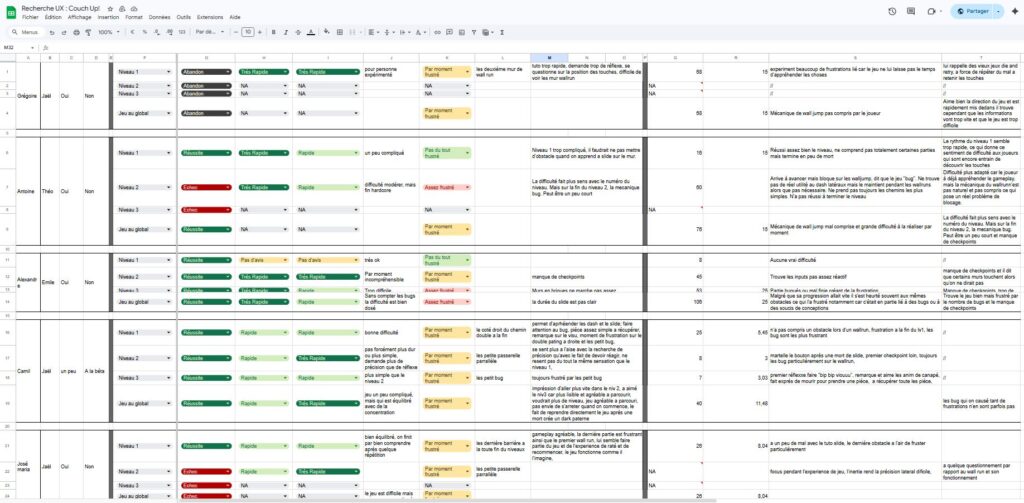Viewport: 1024px width, 503px height.
Task: Open horizontal alignment options
Action: tap(373, 32)
